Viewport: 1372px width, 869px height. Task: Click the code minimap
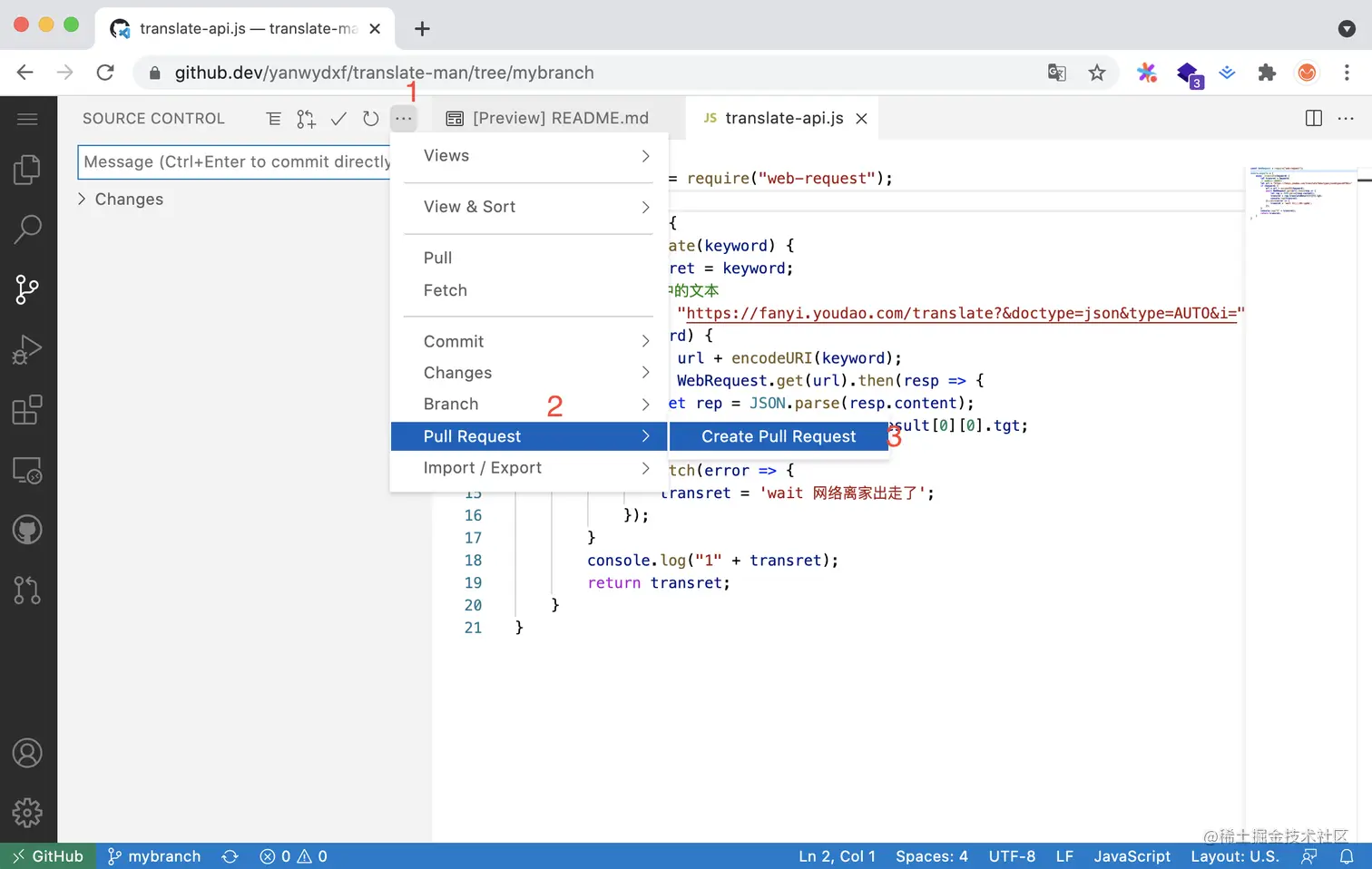pyautogui.click(x=1299, y=193)
